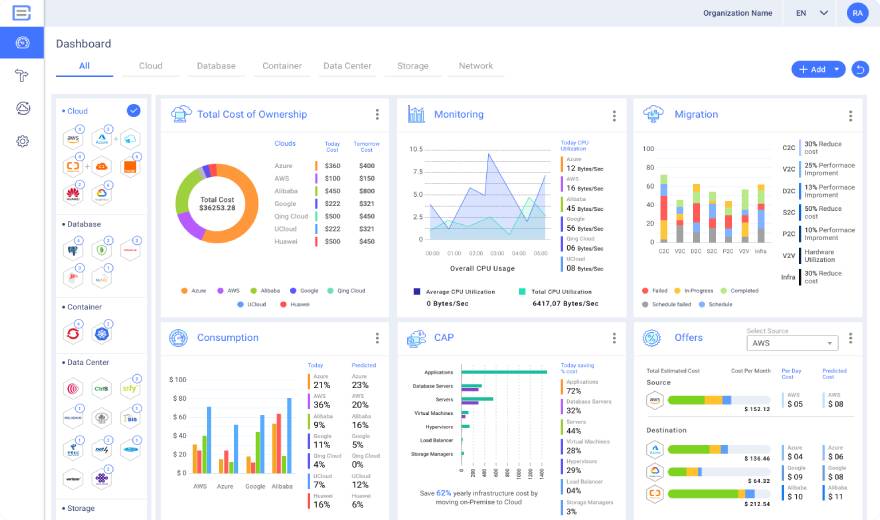Click the "$ 212.54" destination cost
The height and width of the screenshot is (520, 880).
(757, 504)
